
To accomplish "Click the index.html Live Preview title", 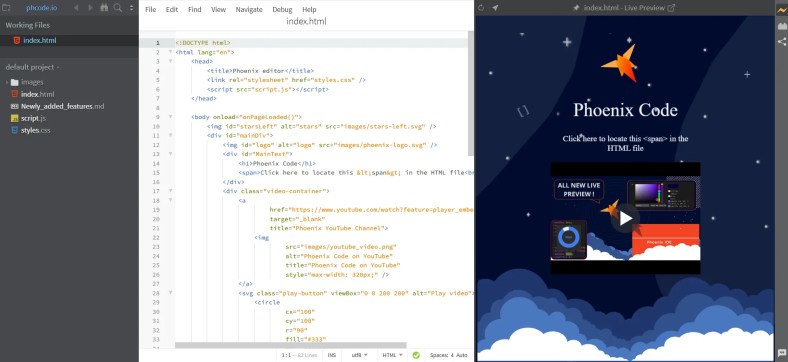I will point(624,8).
